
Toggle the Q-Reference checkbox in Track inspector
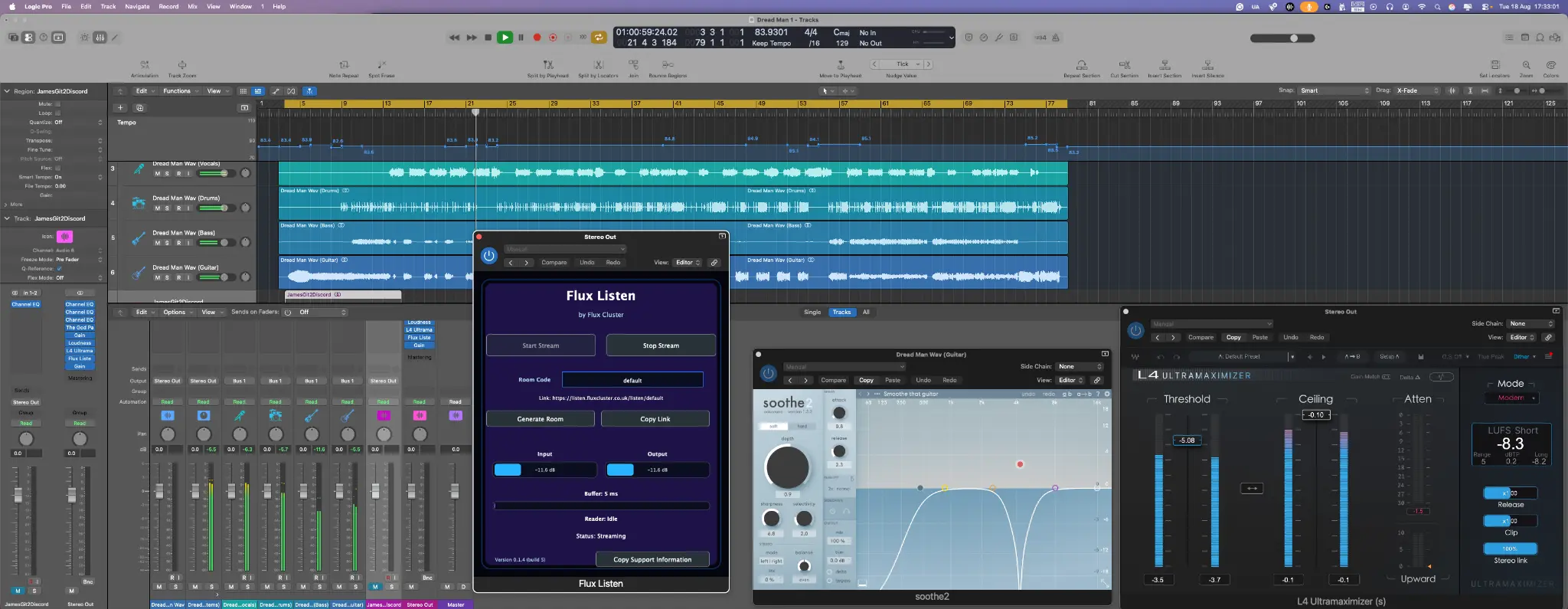[x=58, y=269]
